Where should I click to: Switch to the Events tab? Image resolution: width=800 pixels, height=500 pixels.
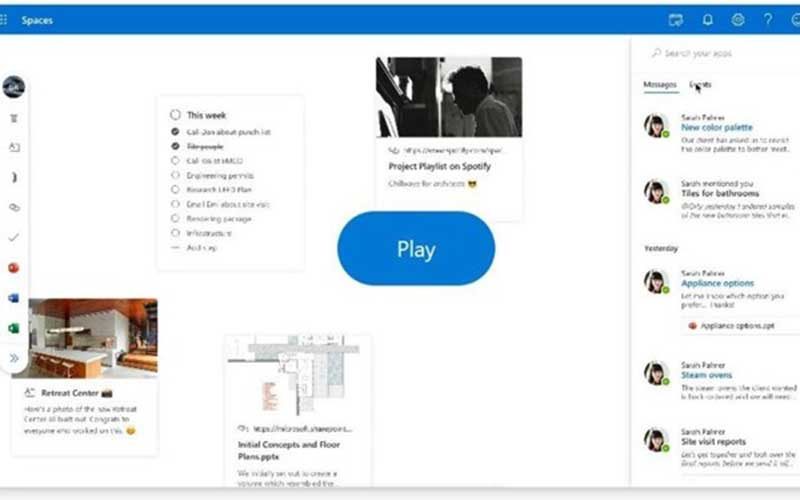click(700, 85)
